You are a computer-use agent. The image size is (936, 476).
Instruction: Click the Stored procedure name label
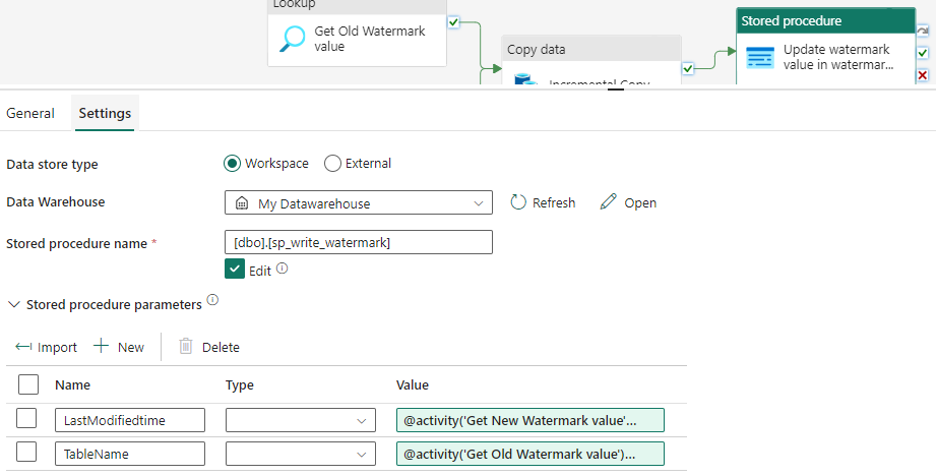click(76, 244)
